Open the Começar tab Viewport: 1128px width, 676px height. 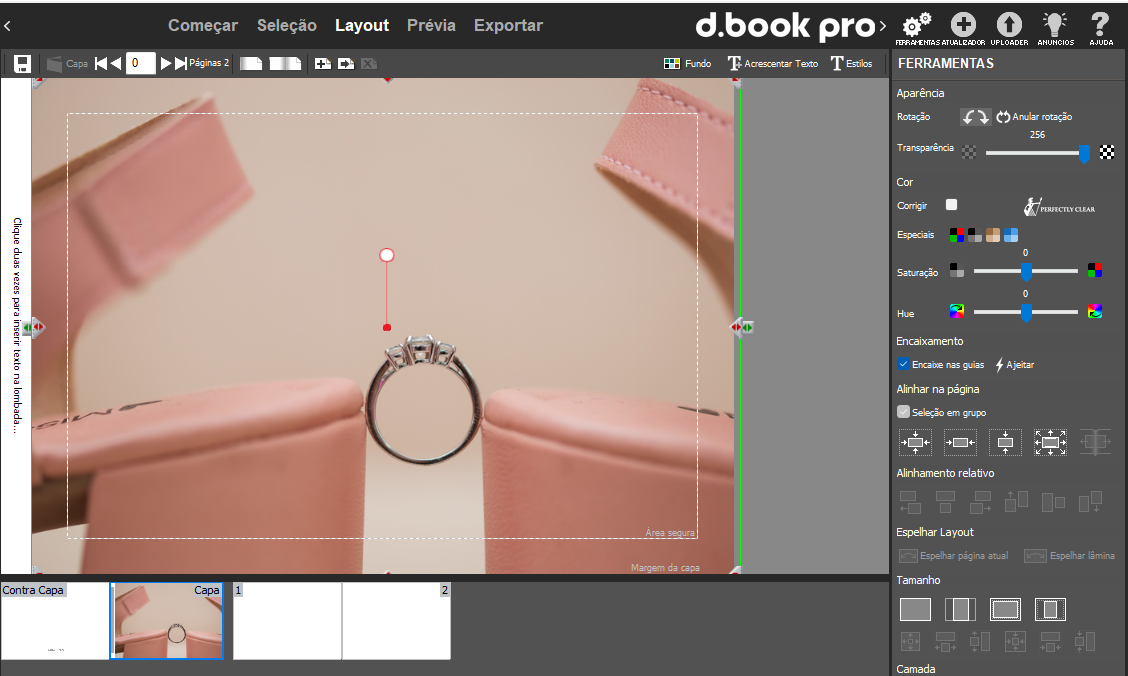click(x=203, y=25)
